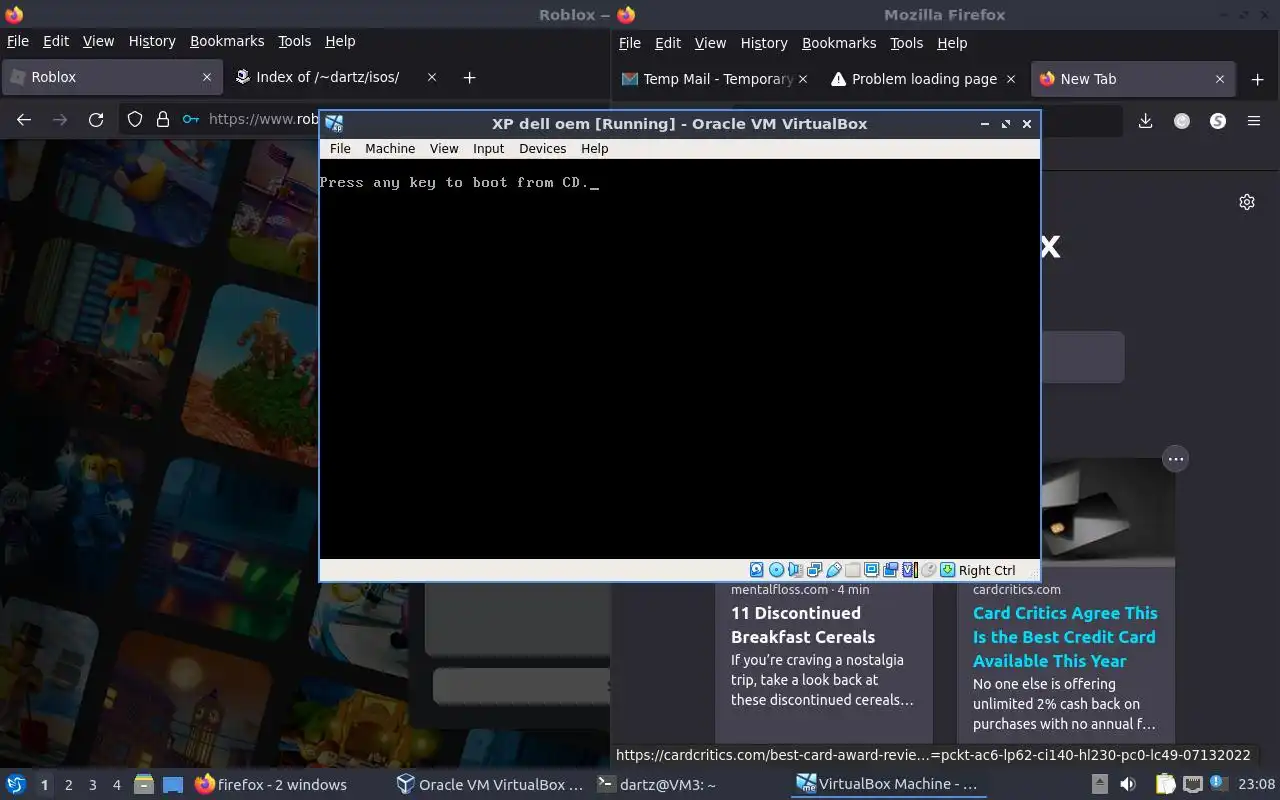
Task: Open the Downloads panel in right Firefox
Action: 1146,121
